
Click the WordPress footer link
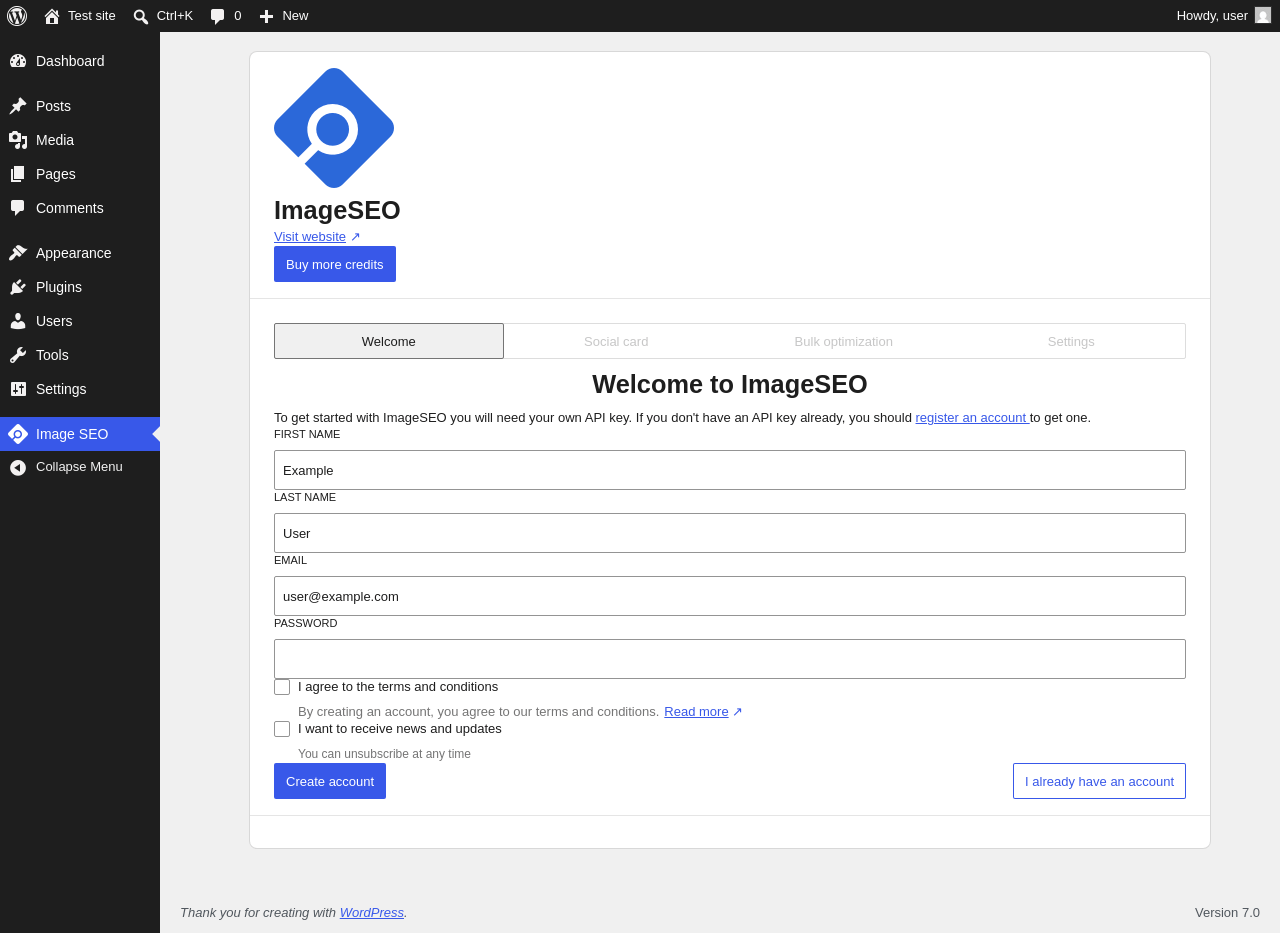coord(372,912)
